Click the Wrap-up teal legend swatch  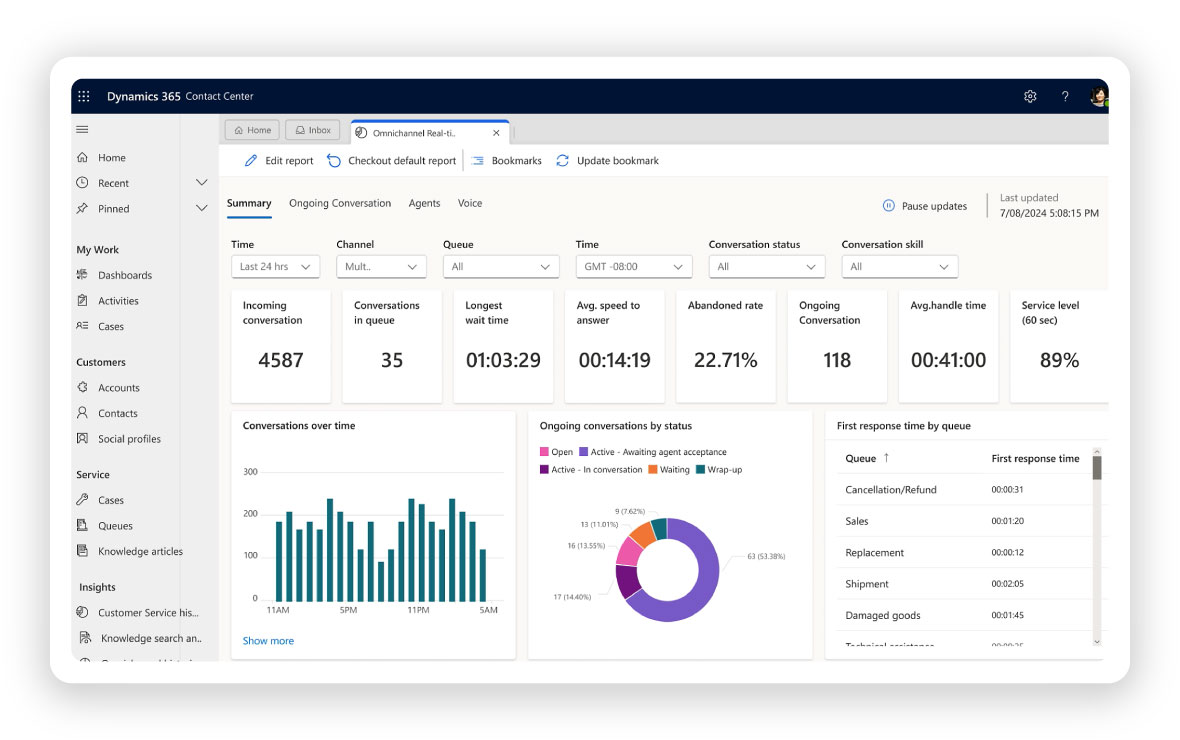pos(700,469)
